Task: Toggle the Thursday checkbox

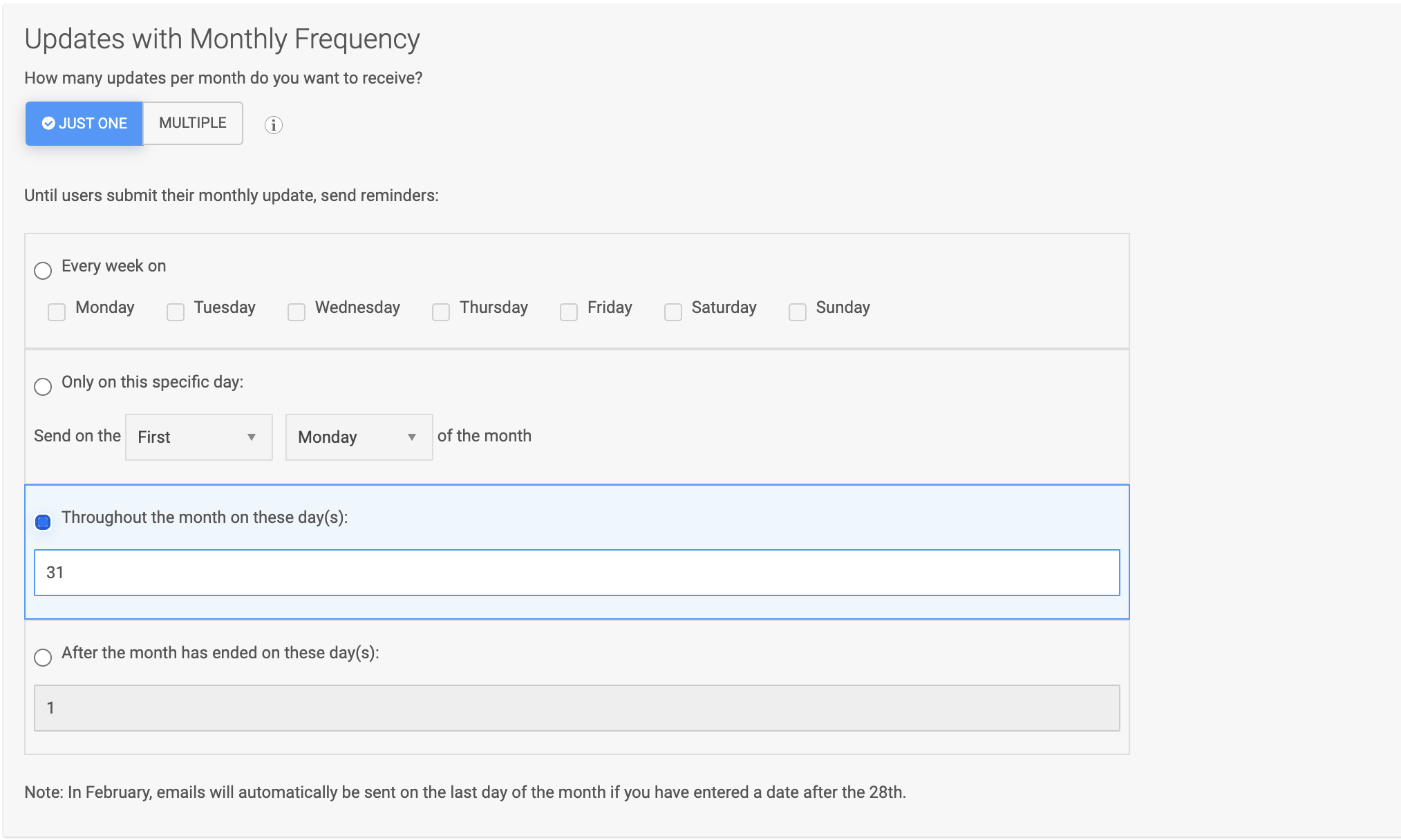Action: (441, 312)
